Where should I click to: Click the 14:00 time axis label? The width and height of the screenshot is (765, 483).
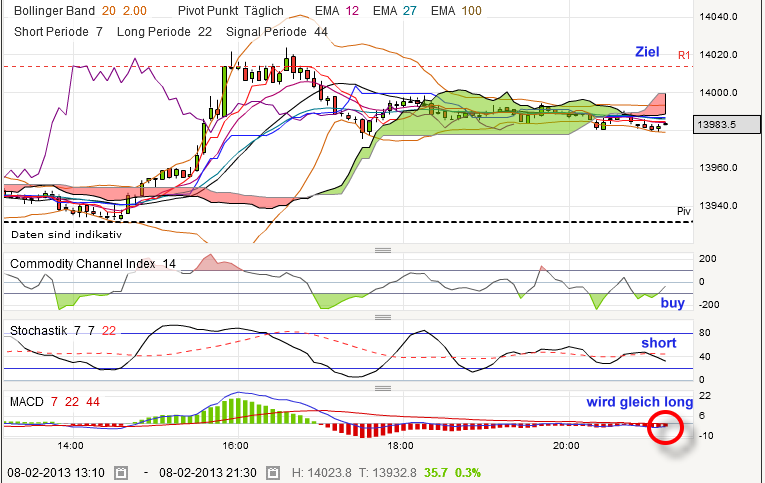click(70, 445)
